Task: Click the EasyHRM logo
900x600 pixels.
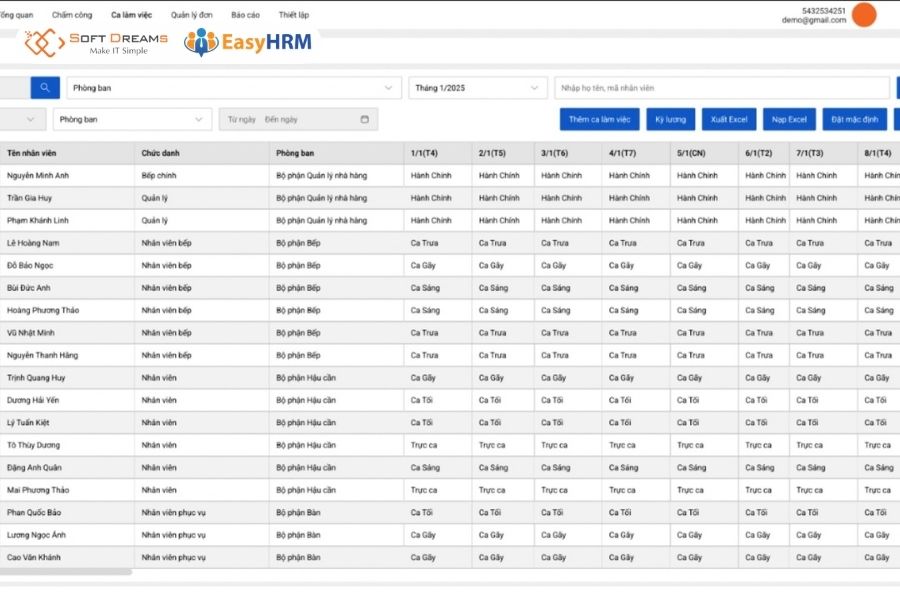Action: 248,42
